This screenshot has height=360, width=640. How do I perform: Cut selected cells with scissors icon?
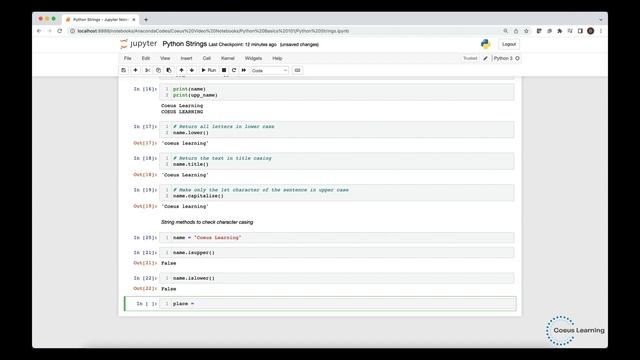148,70
